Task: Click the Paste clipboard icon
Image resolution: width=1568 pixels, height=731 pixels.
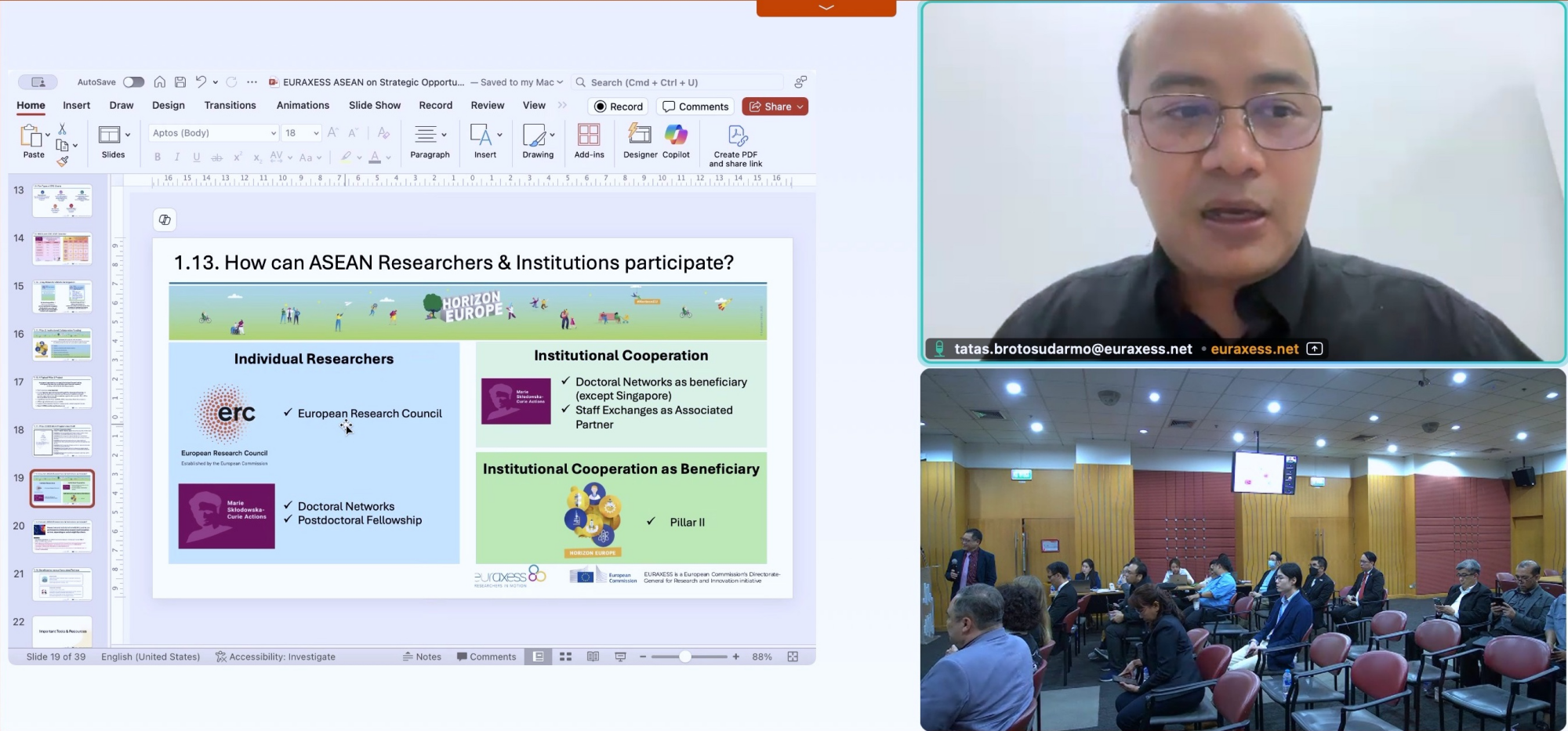Action: tap(31, 136)
